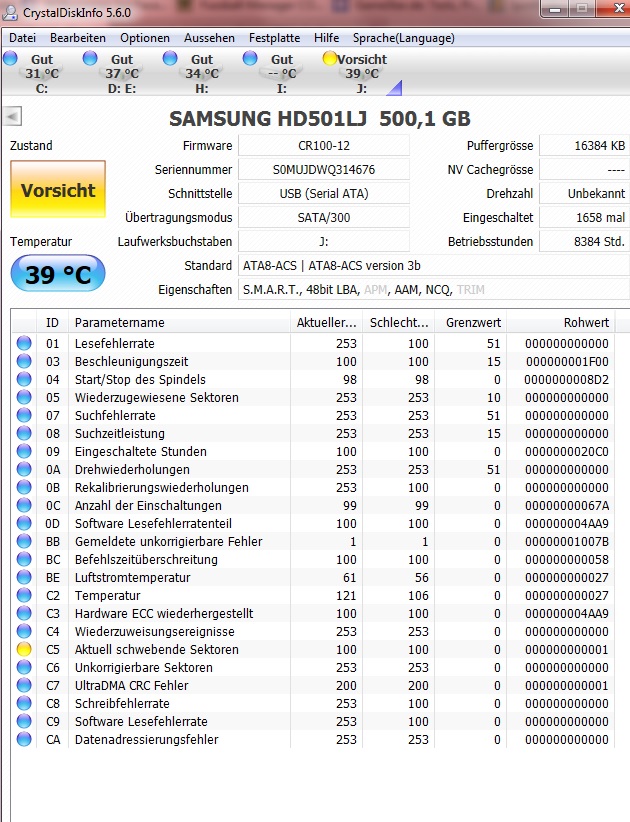This screenshot has width=630, height=822.
Task: Click status orb of Wiederzugewiesene Sektoren row
Action: (x=24, y=397)
